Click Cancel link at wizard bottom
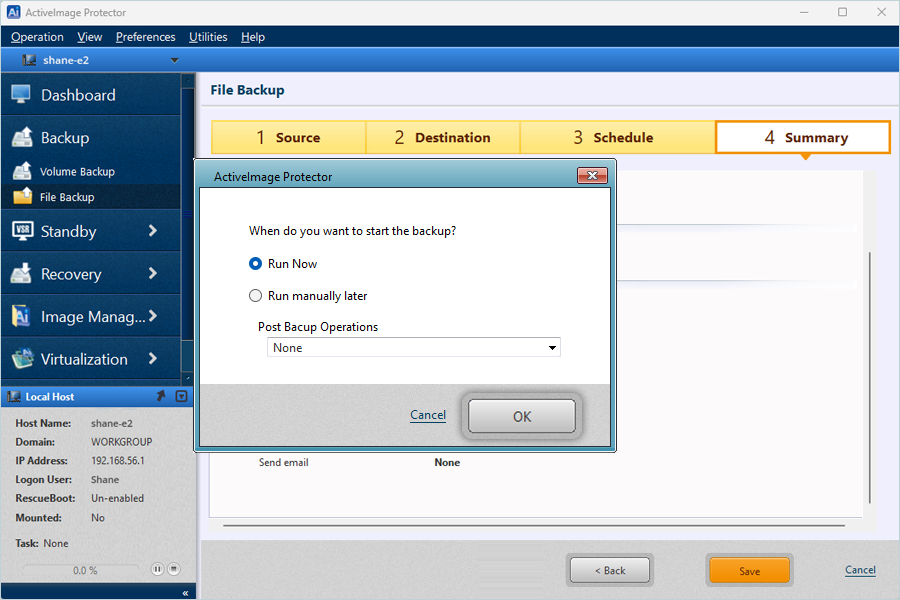 coord(860,570)
